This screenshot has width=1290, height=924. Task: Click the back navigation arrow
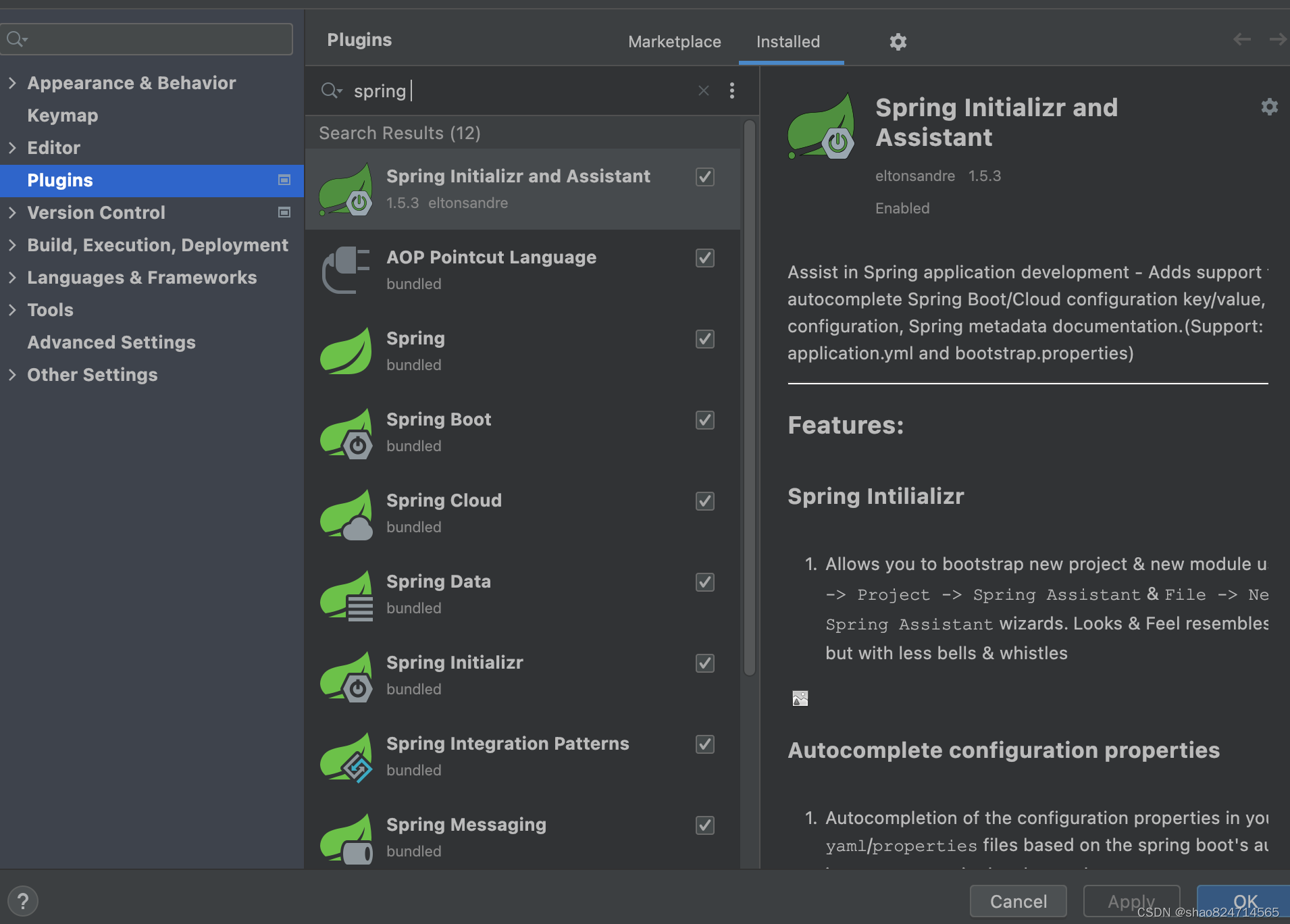click(1241, 40)
